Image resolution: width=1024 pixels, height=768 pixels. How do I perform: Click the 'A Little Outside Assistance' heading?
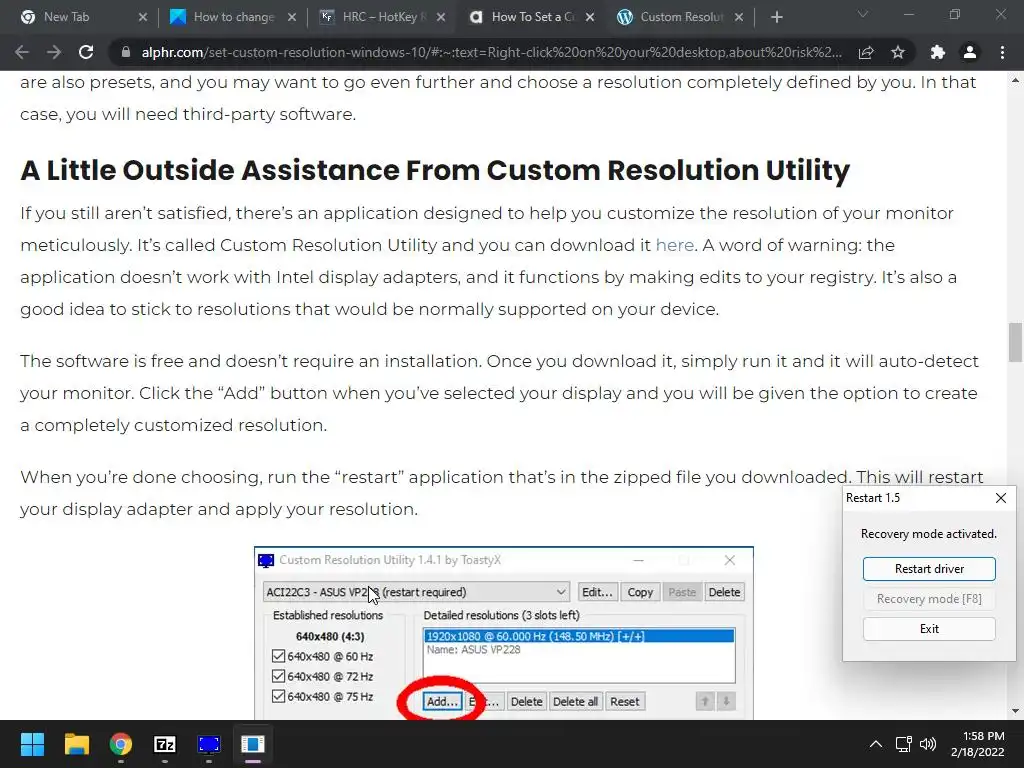pyautogui.click(x=435, y=170)
